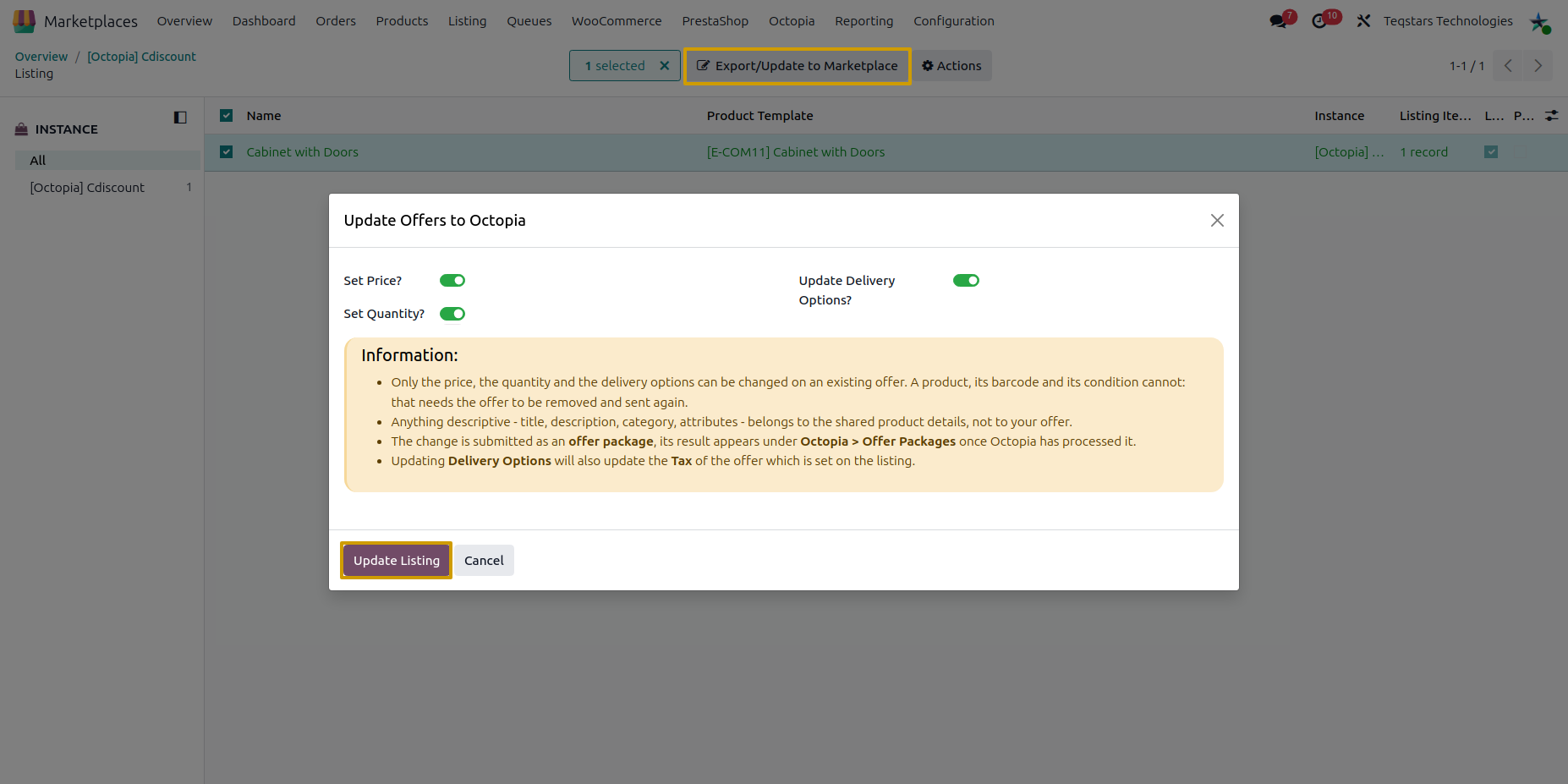Open the Orders menu
The image size is (1568, 784).
(x=336, y=21)
